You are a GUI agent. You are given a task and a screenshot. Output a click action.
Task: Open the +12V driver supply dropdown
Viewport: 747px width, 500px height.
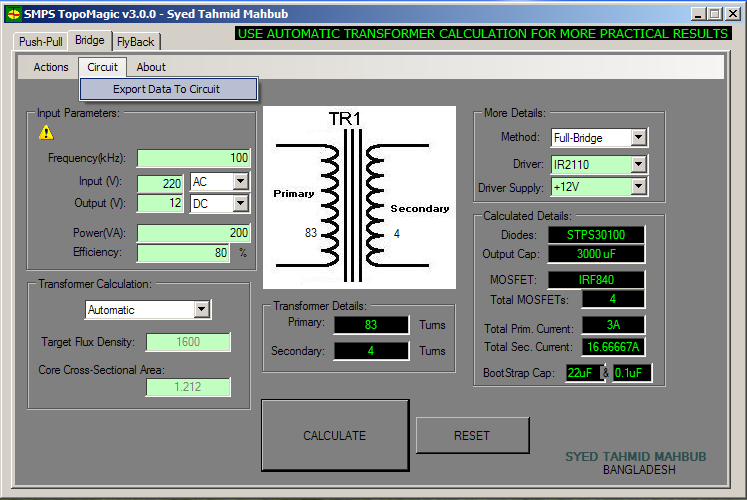[638, 187]
